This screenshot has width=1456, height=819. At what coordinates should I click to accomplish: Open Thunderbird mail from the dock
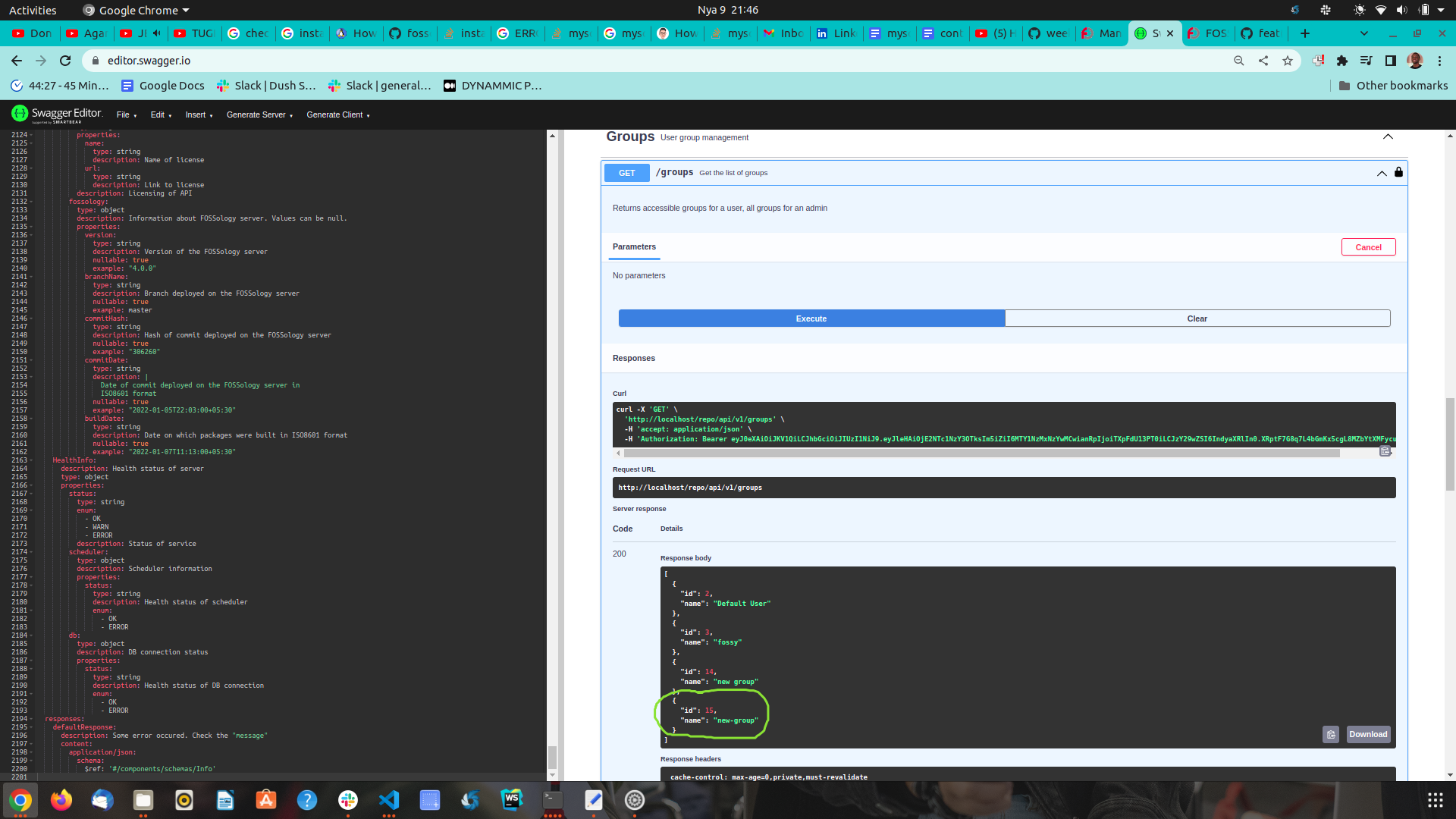tap(102, 800)
